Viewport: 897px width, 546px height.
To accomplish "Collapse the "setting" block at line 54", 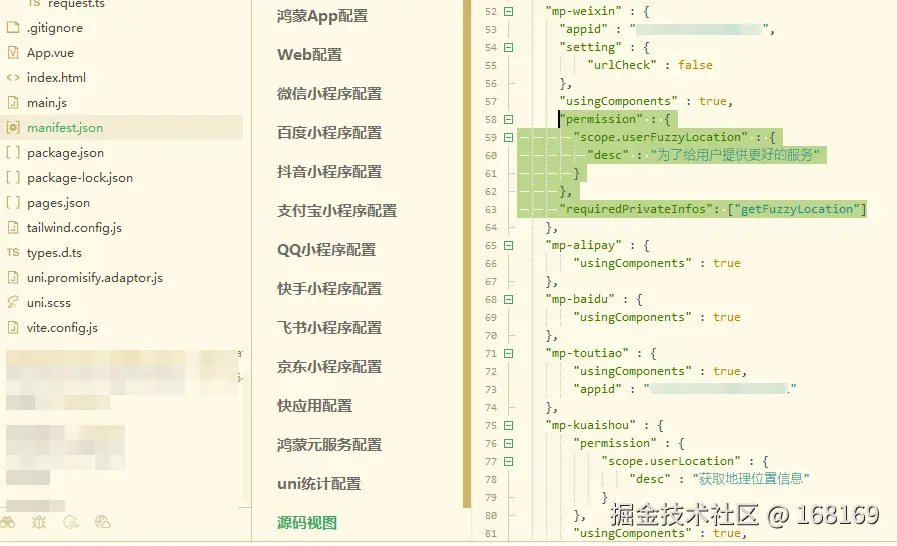I will point(509,48).
